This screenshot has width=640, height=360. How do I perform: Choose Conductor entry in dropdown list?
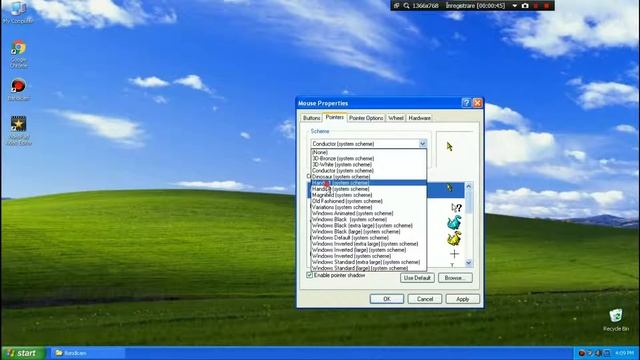tap(369, 171)
